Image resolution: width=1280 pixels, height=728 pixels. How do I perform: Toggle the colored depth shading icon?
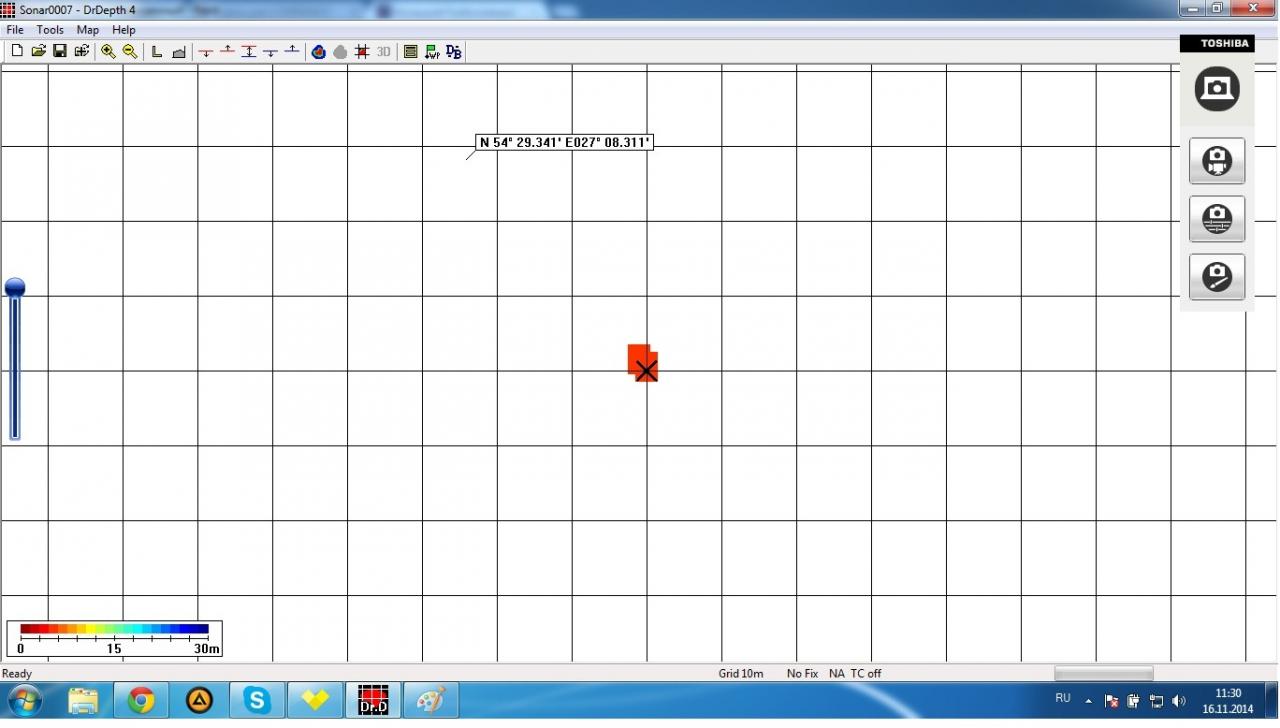coord(319,52)
